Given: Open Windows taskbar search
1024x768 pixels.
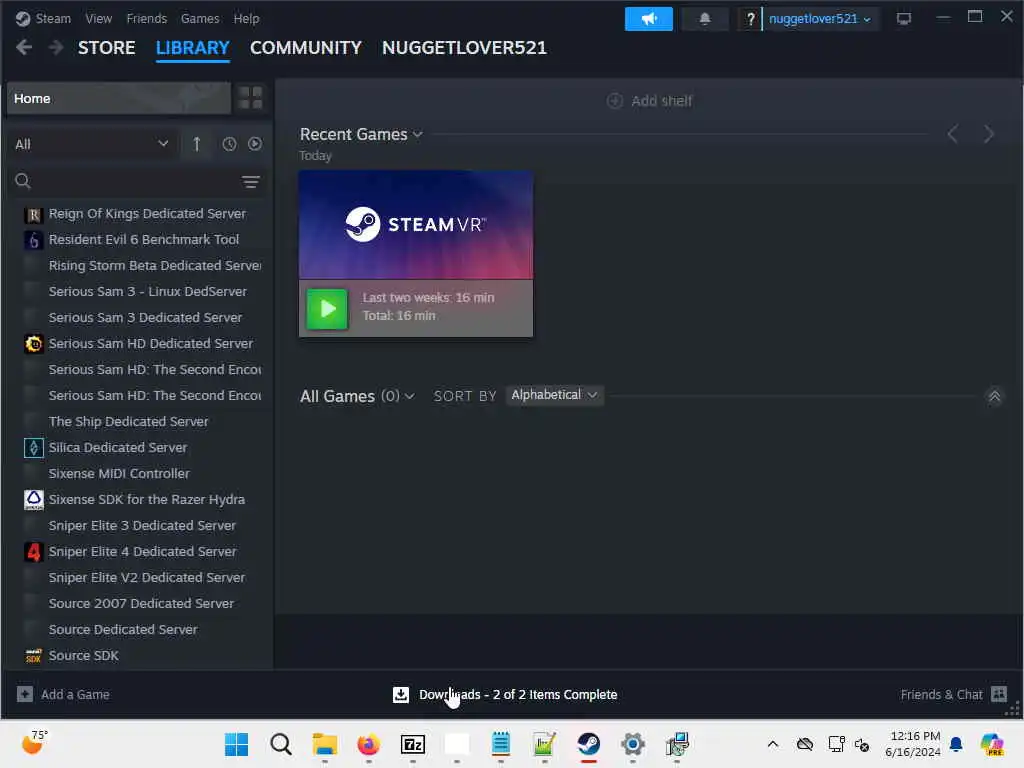Looking at the screenshot, I should (x=281, y=744).
